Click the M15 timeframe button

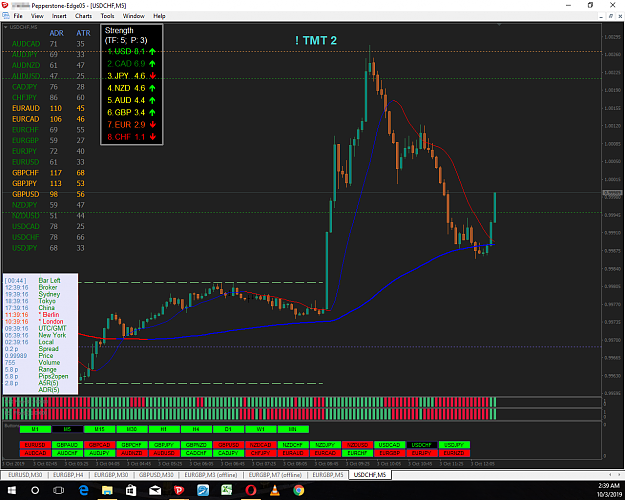[100, 429]
